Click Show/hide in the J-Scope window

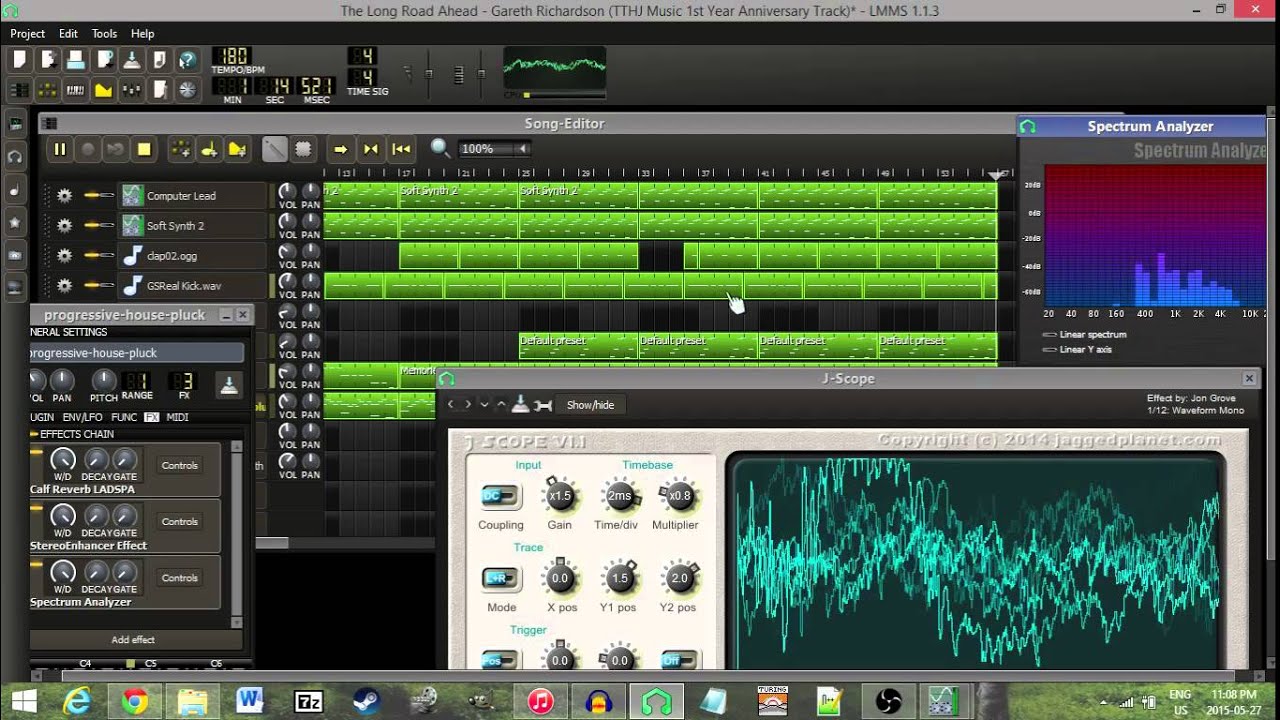590,405
